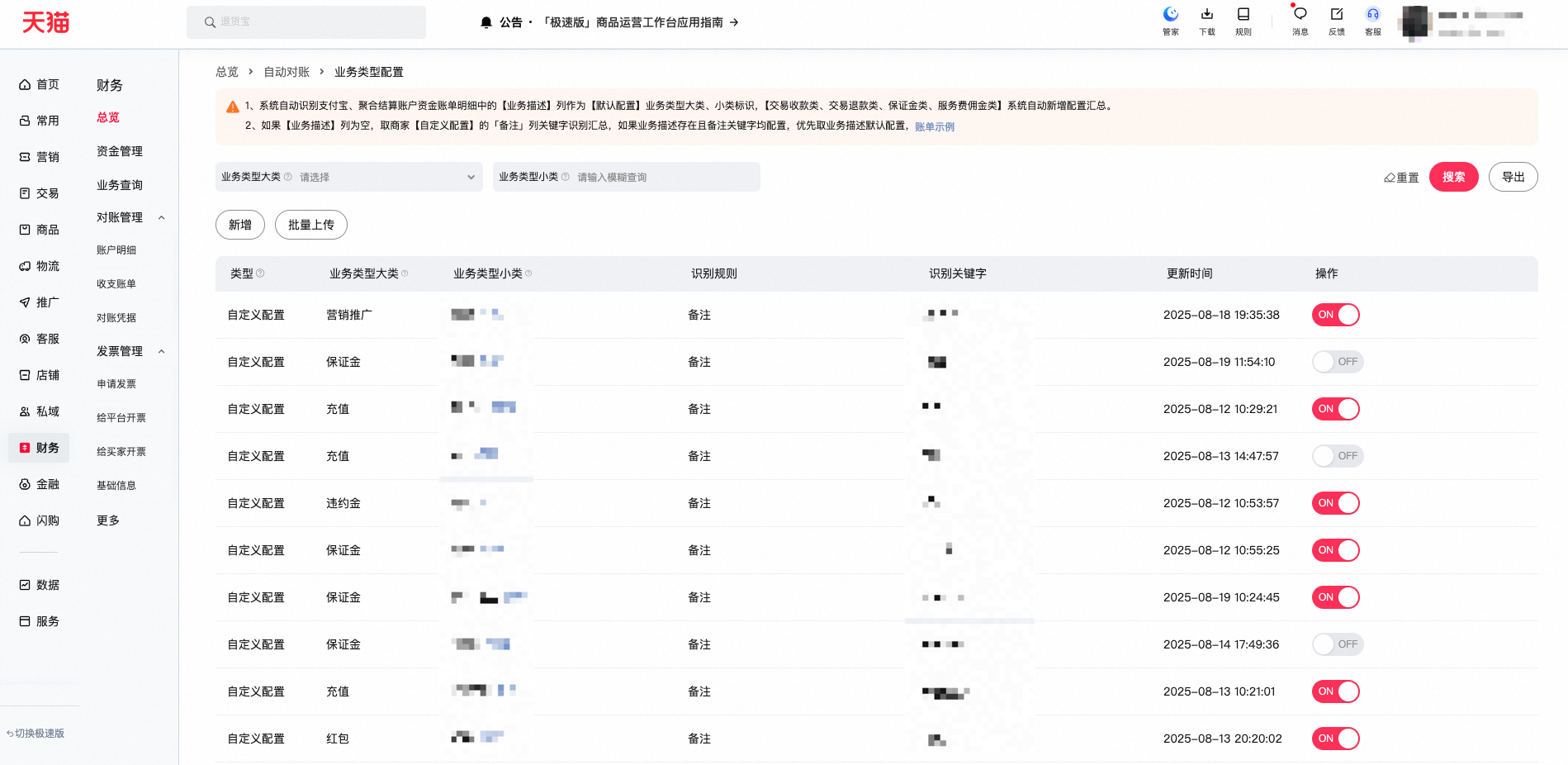Open the 规则 rules icon
1568x765 pixels.
click(1243, 14)
